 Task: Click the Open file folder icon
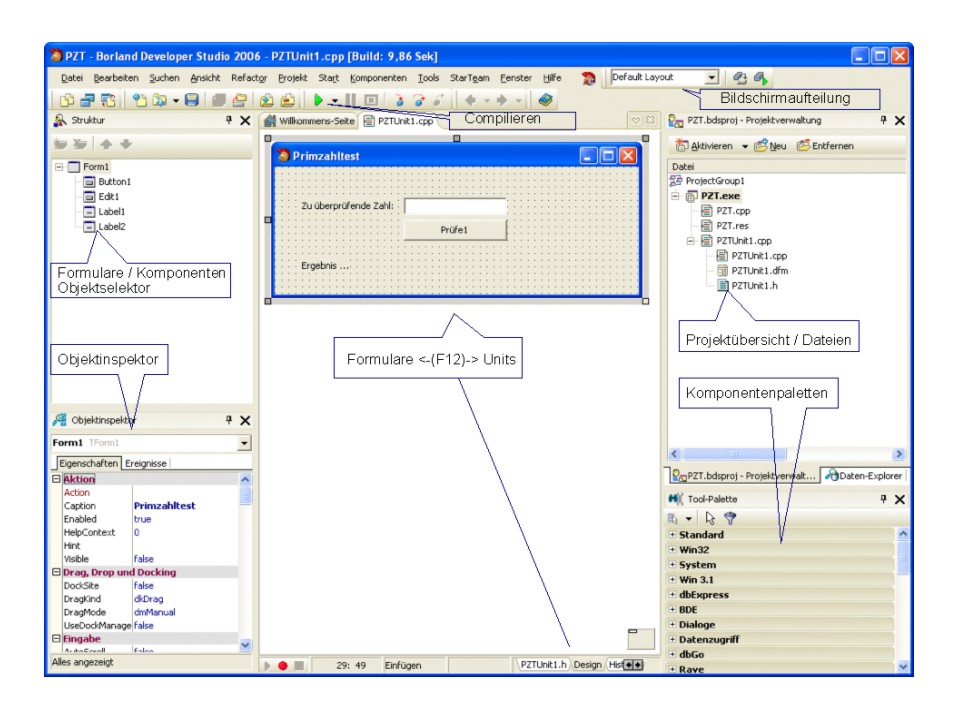click(x=160, y=100)
